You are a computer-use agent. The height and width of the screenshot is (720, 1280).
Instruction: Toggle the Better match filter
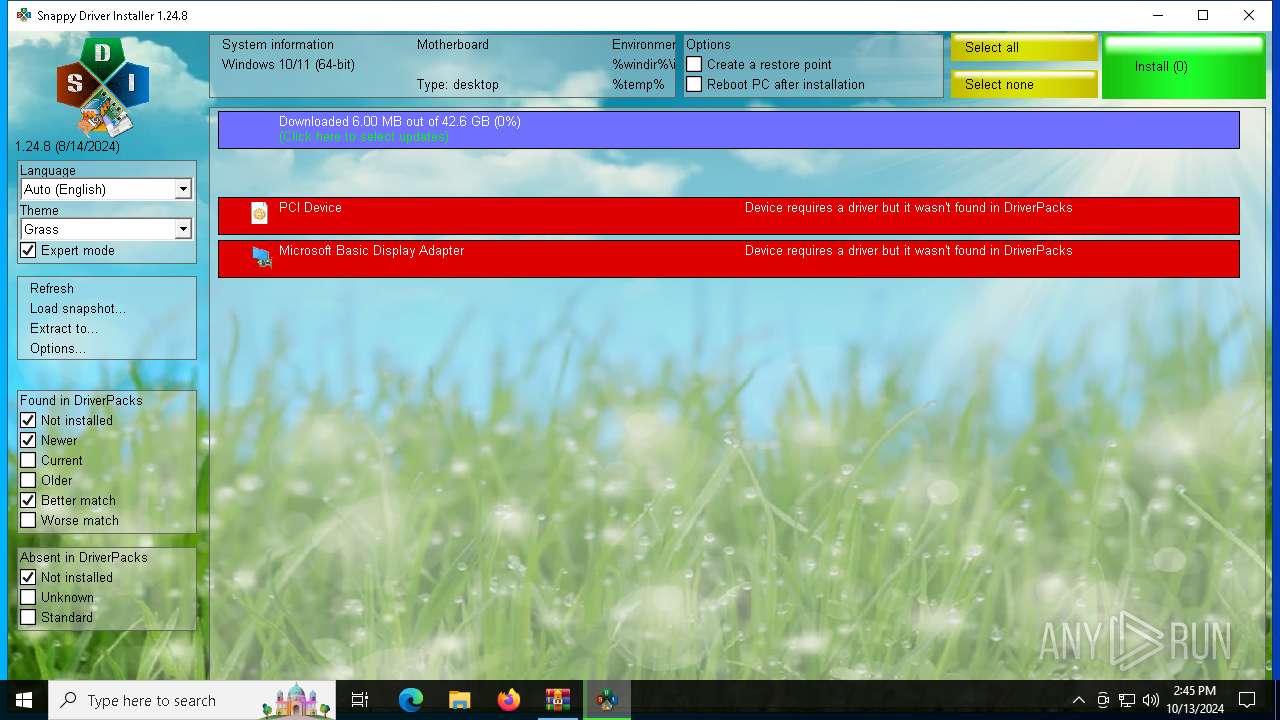(28, 500)
